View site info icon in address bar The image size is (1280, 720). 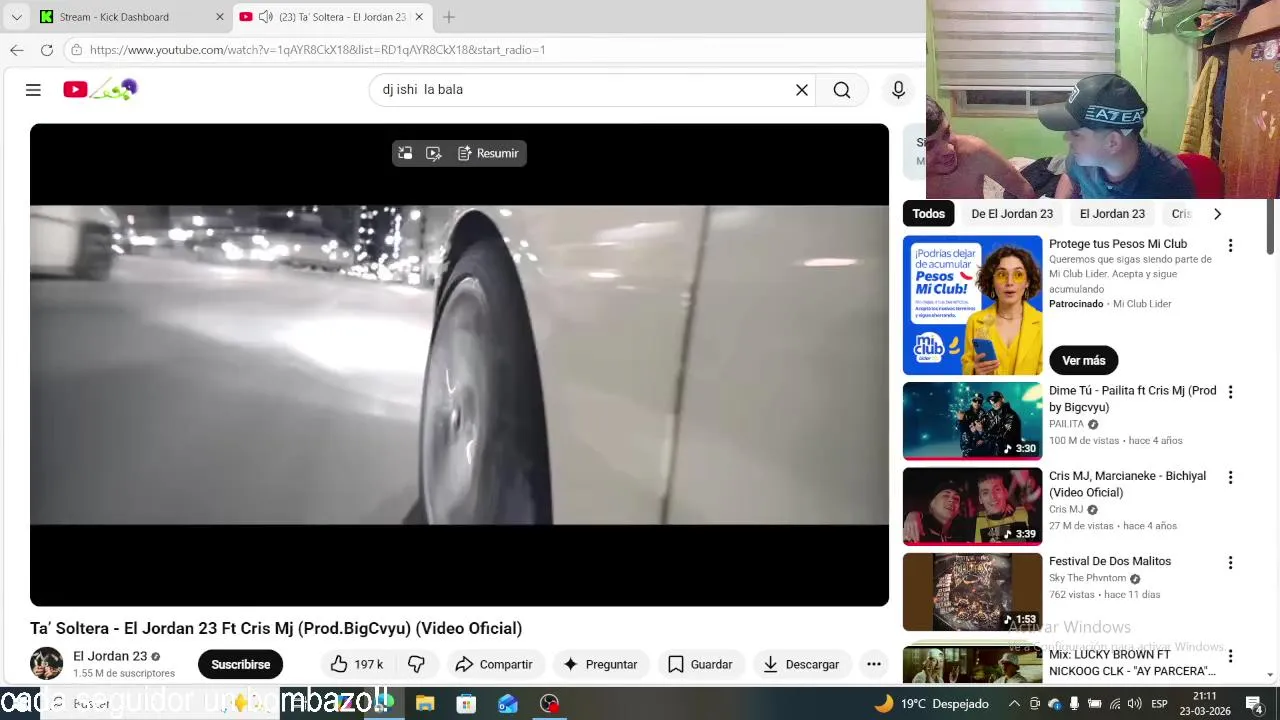[x=76, y=50]
